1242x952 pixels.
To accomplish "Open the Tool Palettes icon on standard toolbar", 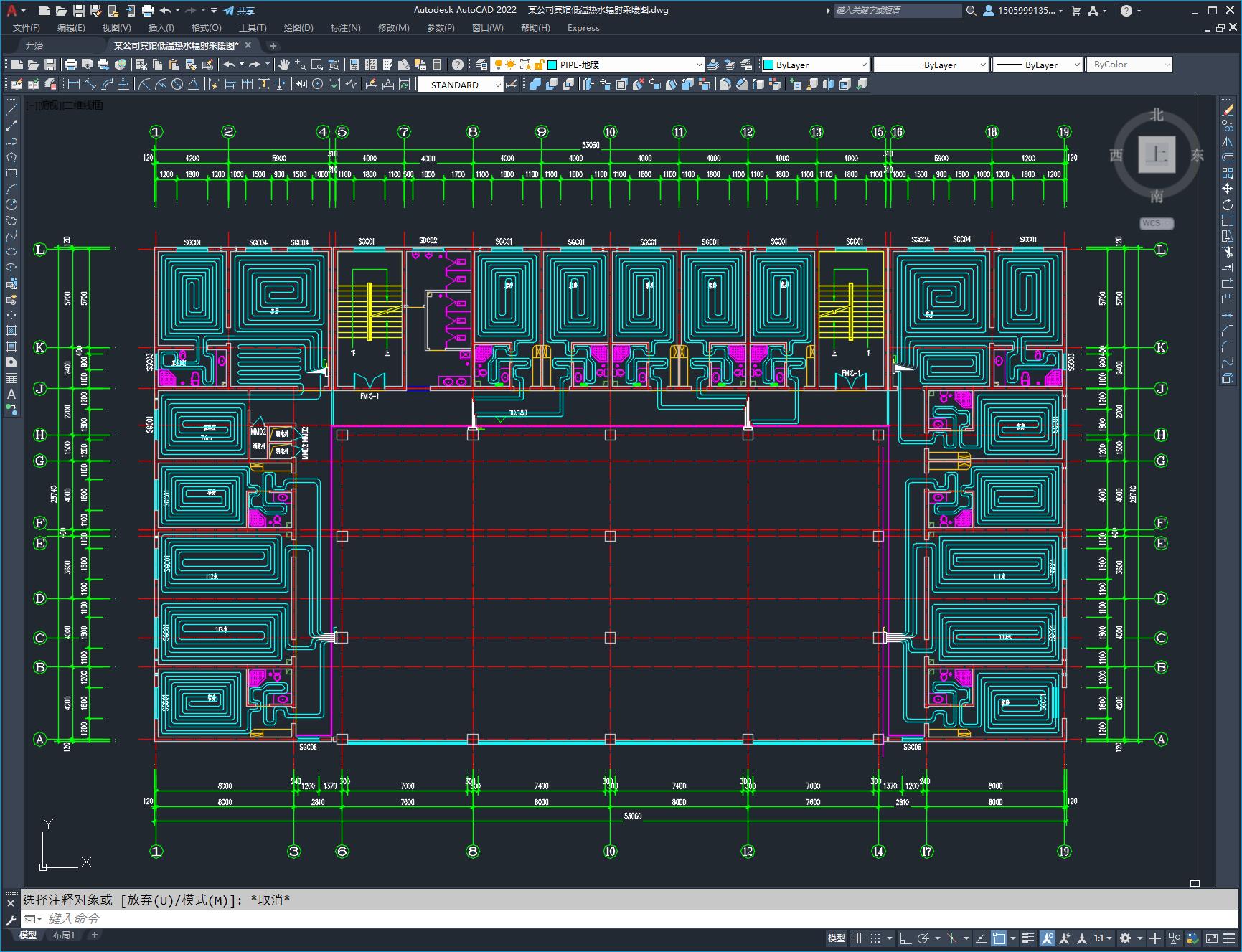I will 387,65.
